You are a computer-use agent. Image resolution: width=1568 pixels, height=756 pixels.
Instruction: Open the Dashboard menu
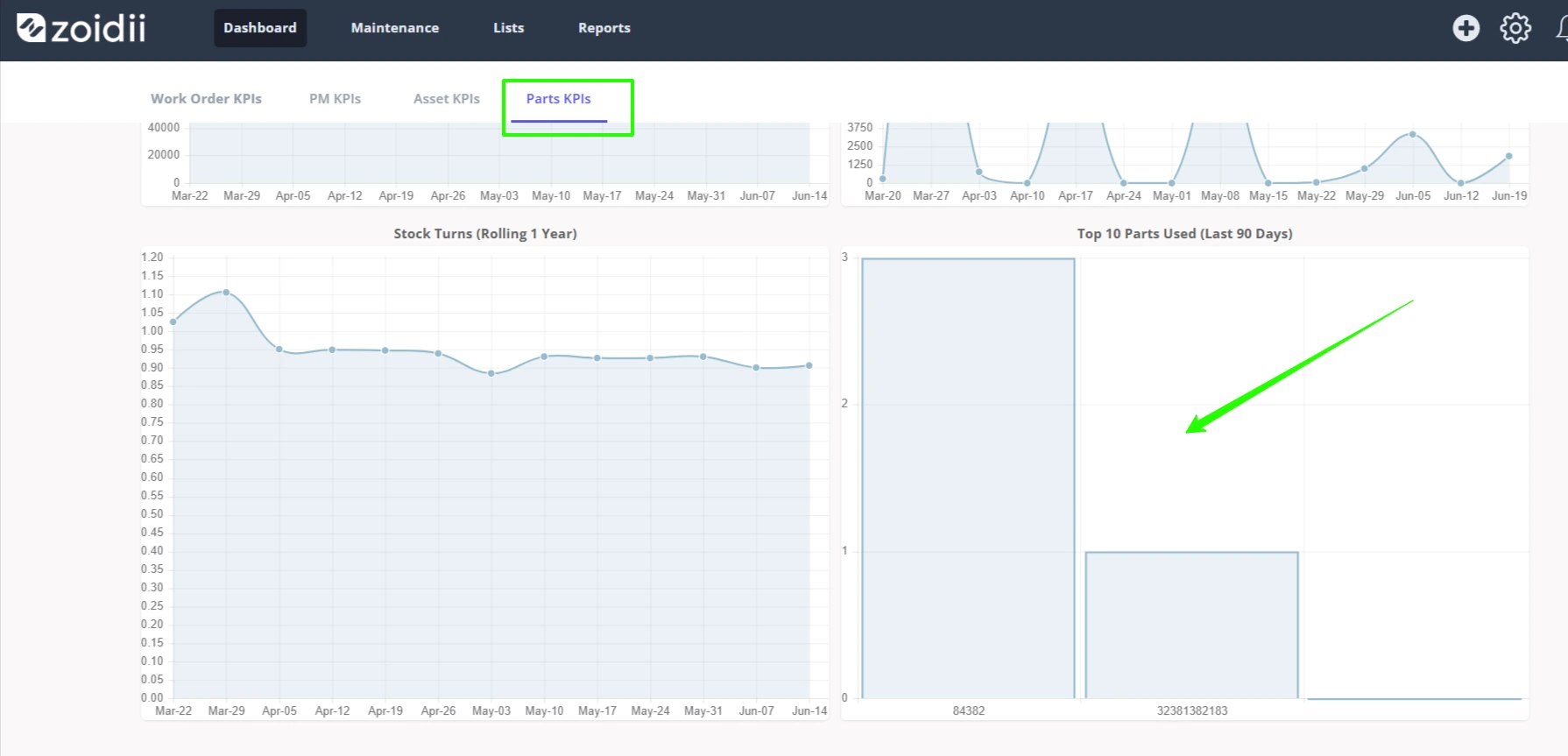click(260, 28)
